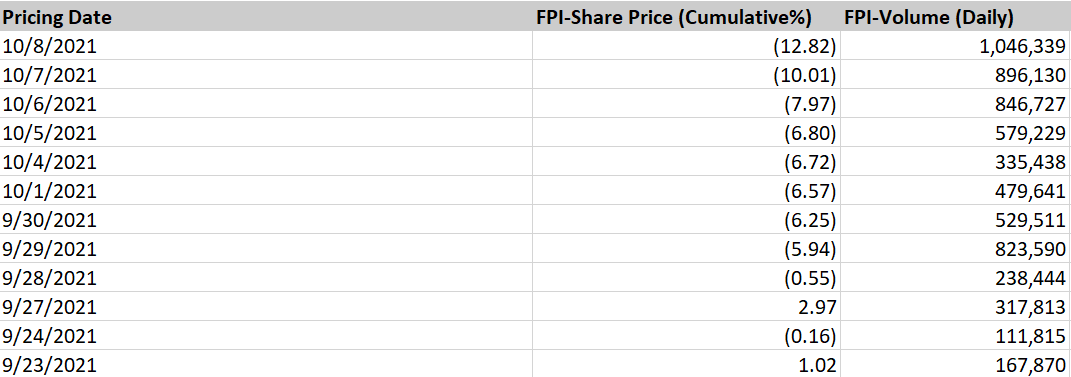Select the Pricing Date header cell
Viewport: 1071px width, 377px height.
[x=266, y=16]
